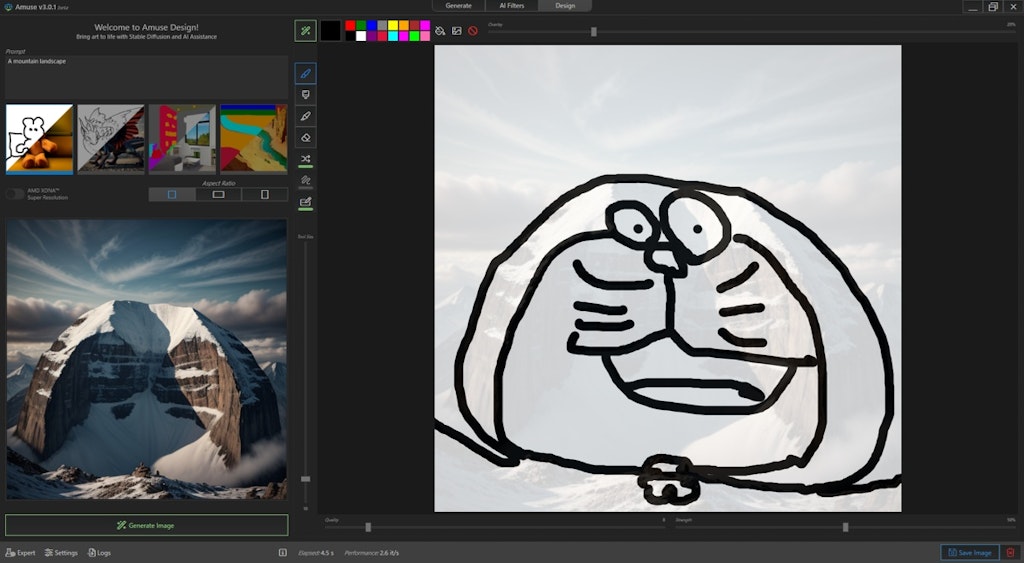The width and height of the screenshot is (1024, 563).
Task: Select the pen drawing tool
Action: click(x=306, y=73)
